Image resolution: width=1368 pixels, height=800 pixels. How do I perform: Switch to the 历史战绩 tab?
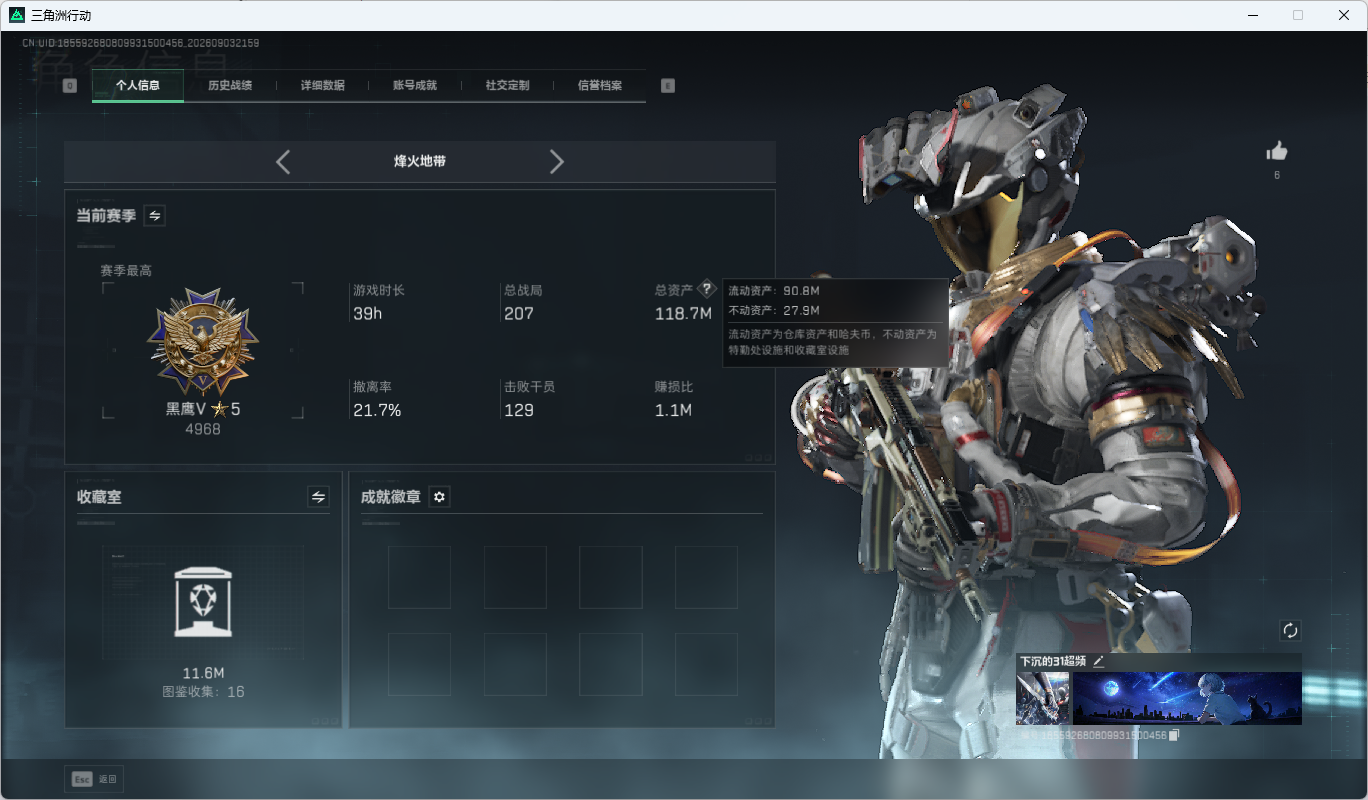(x=230, y=85)
